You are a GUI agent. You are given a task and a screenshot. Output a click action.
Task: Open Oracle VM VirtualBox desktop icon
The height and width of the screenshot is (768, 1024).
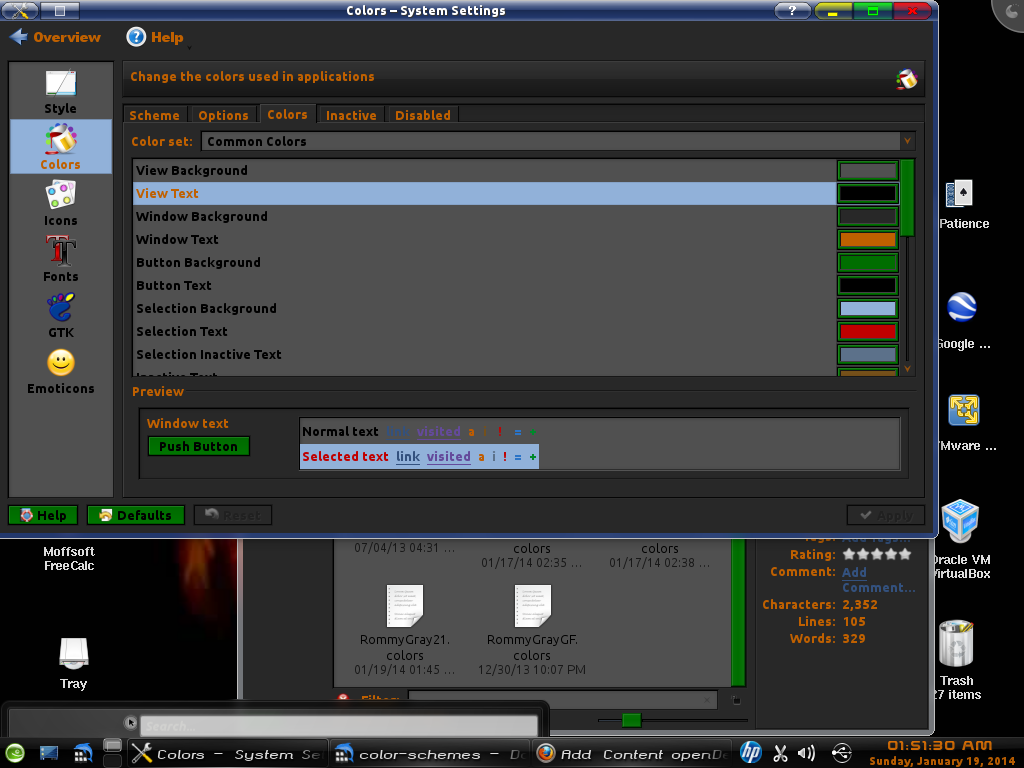coord(960,539)
